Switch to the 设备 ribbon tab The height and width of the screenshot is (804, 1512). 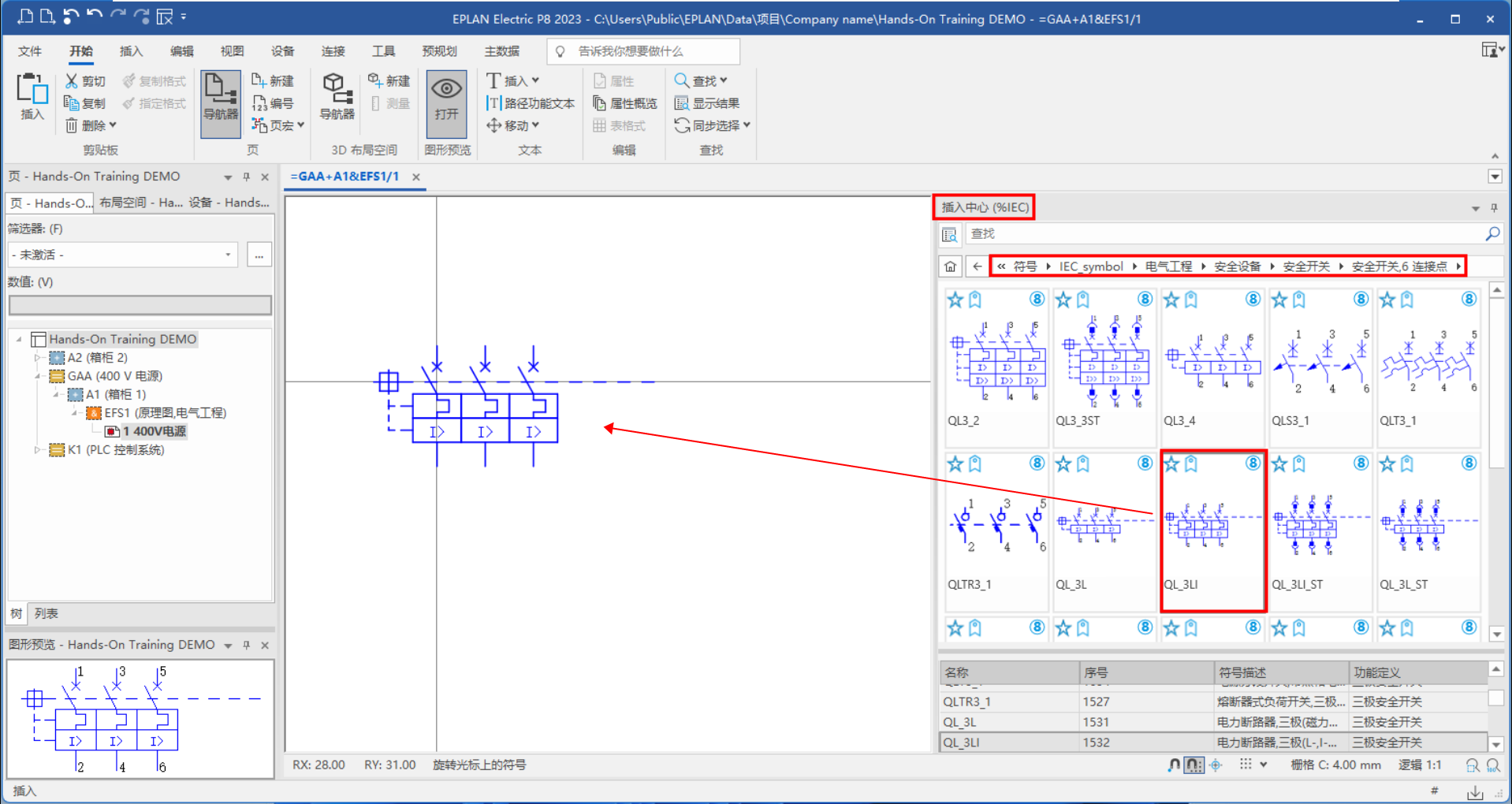click(282, 51)
